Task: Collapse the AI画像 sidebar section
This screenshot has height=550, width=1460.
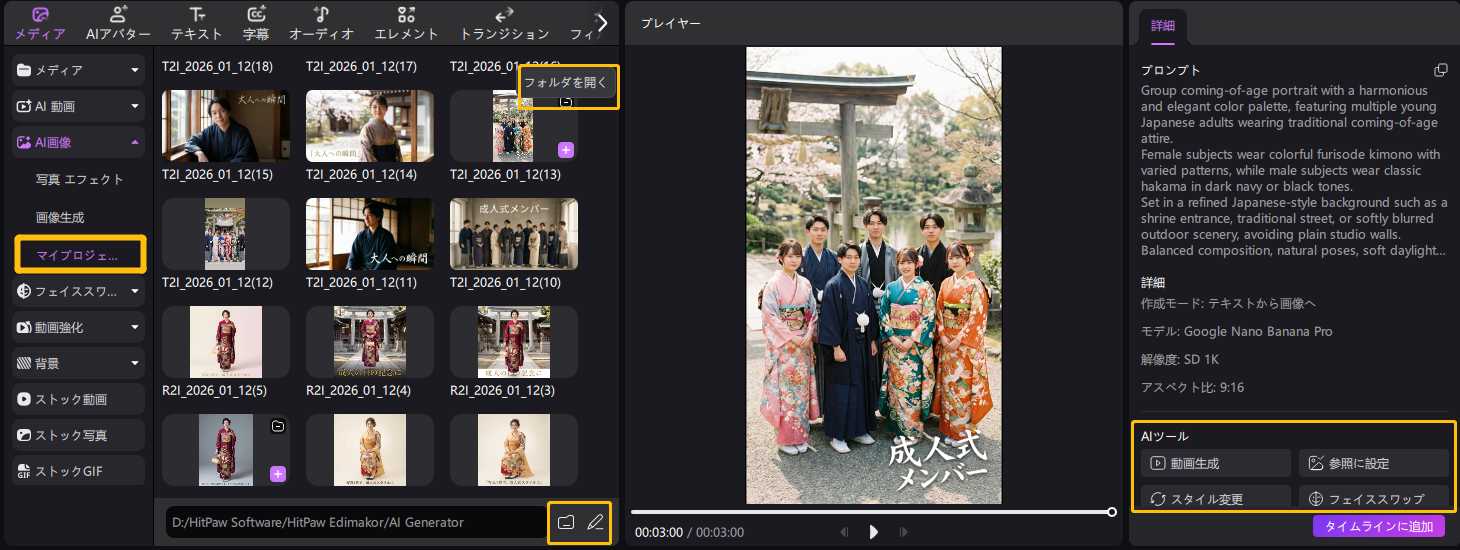Action: click(79, 143)
